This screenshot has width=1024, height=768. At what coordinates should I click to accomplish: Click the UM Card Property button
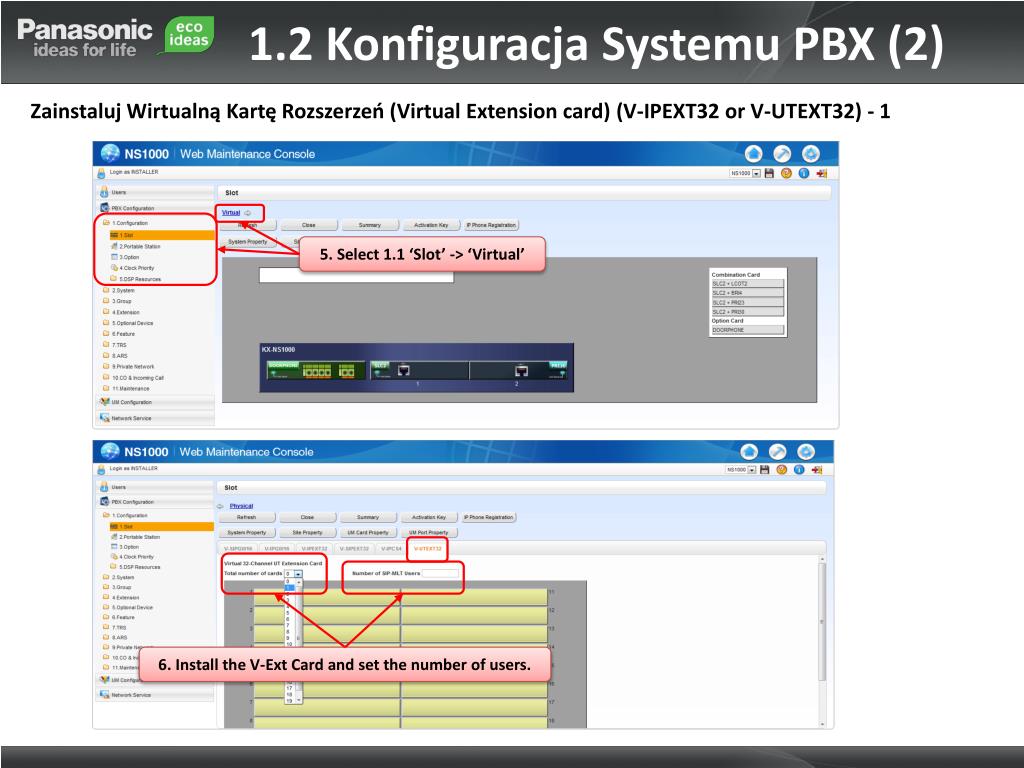(368, 532)
